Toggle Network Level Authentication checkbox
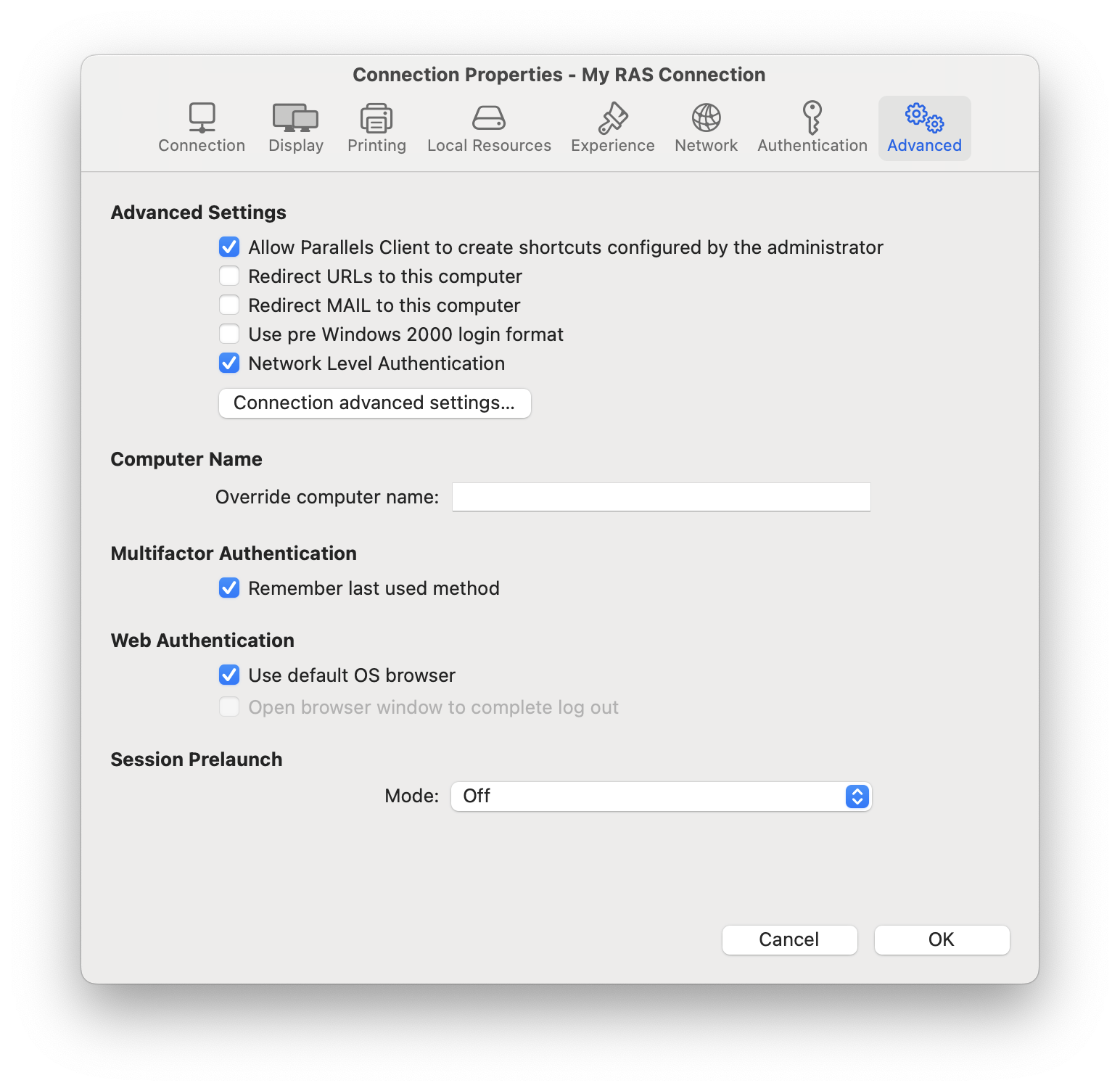 [x=229, y=363]
